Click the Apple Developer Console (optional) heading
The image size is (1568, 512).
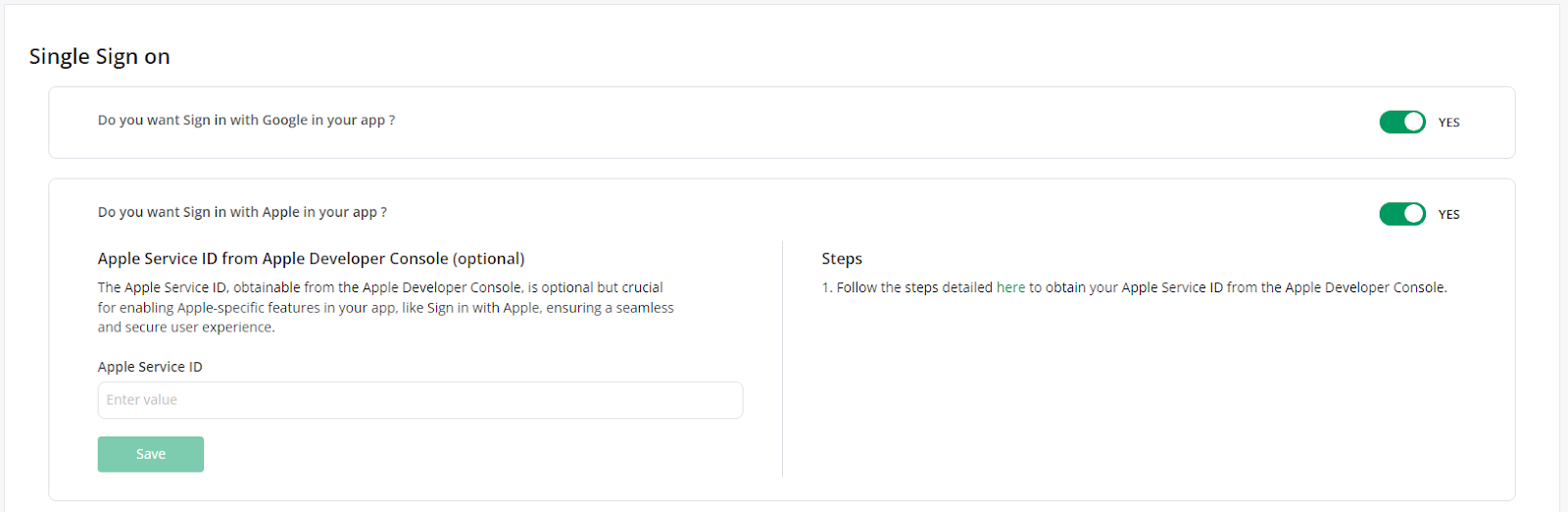click(311, 259)
